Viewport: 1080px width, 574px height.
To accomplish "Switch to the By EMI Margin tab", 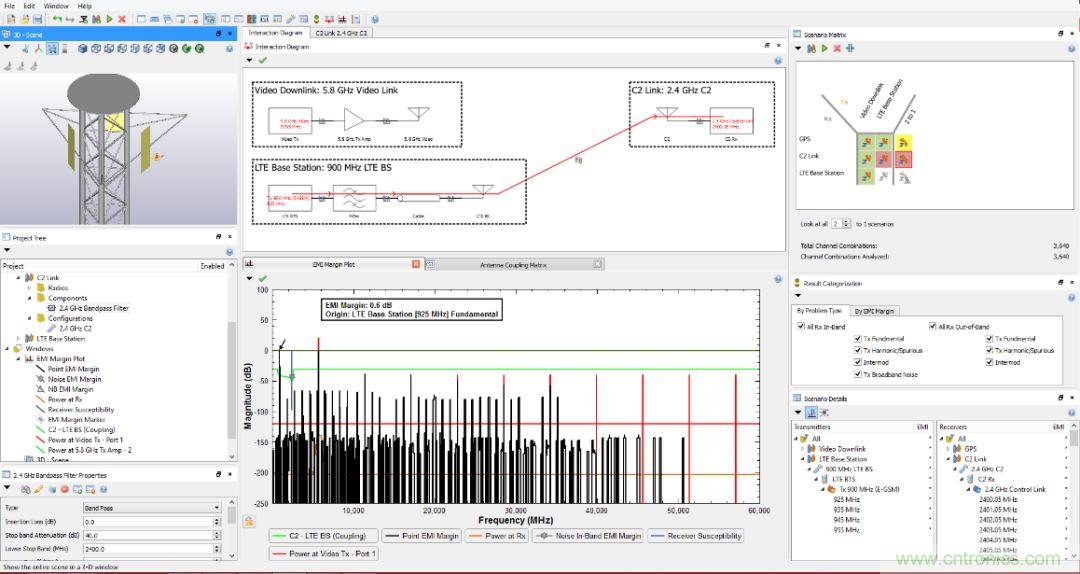I will 875,311.
